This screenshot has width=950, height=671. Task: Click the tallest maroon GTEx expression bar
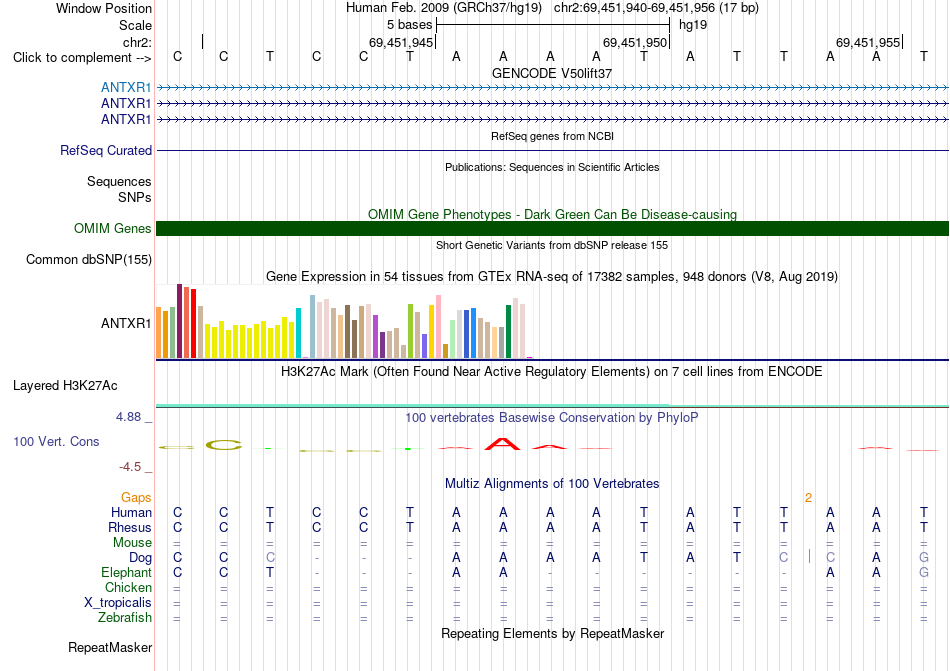(179, 321)
